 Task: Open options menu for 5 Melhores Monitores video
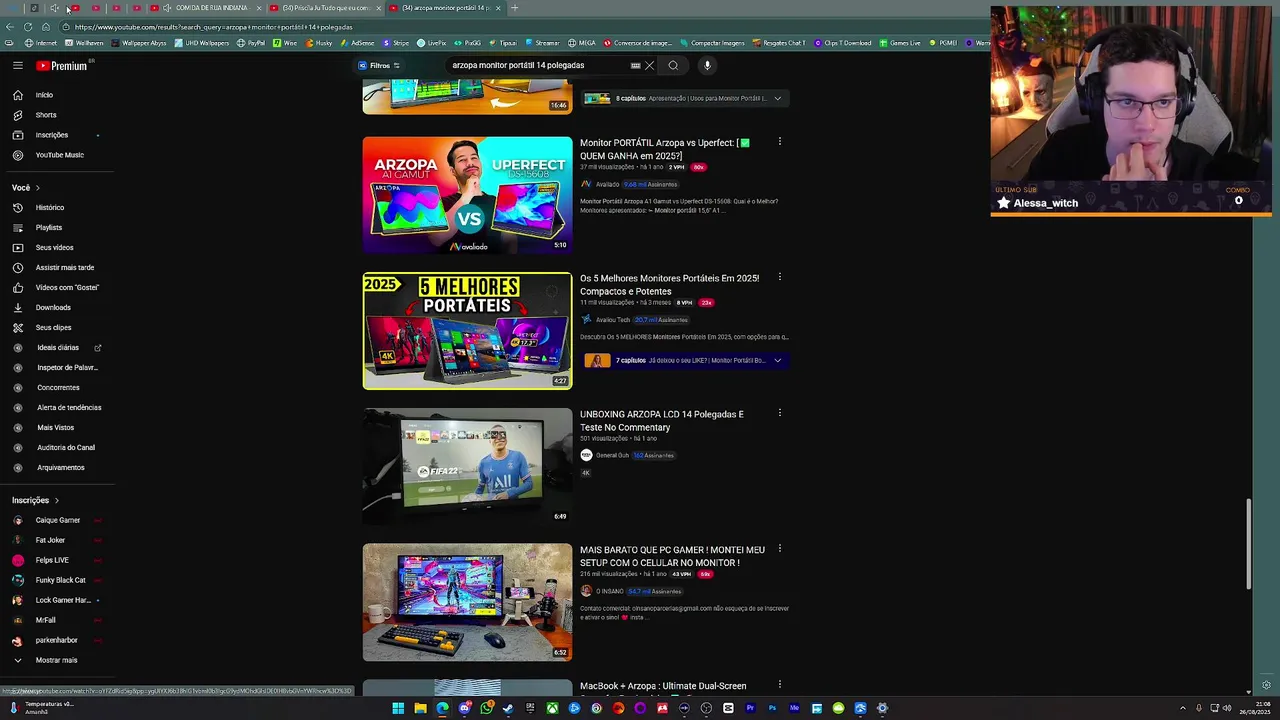click(x=780, y=277)
